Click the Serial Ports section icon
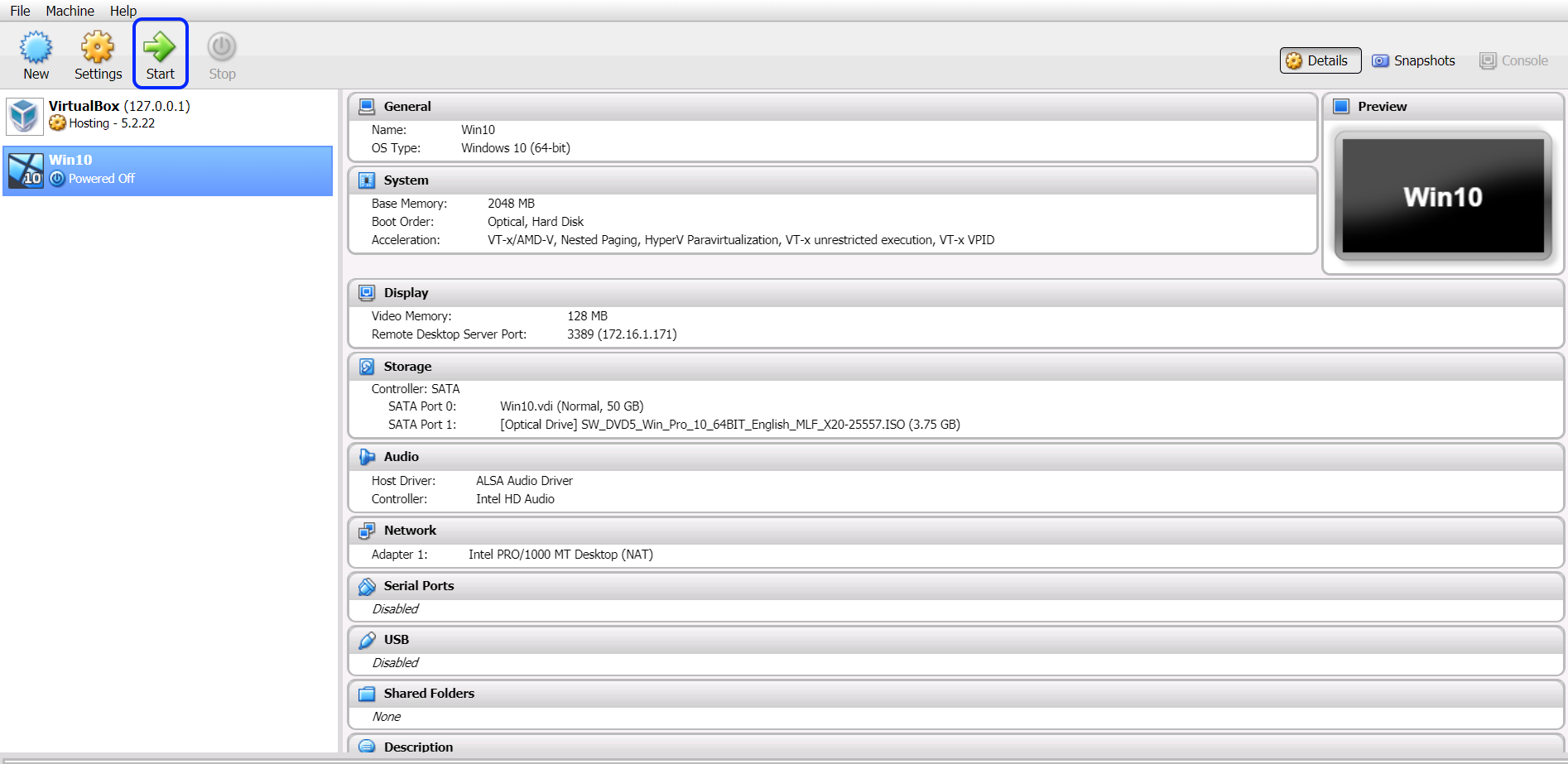The image size is (1568, 764). coord(367,586)
